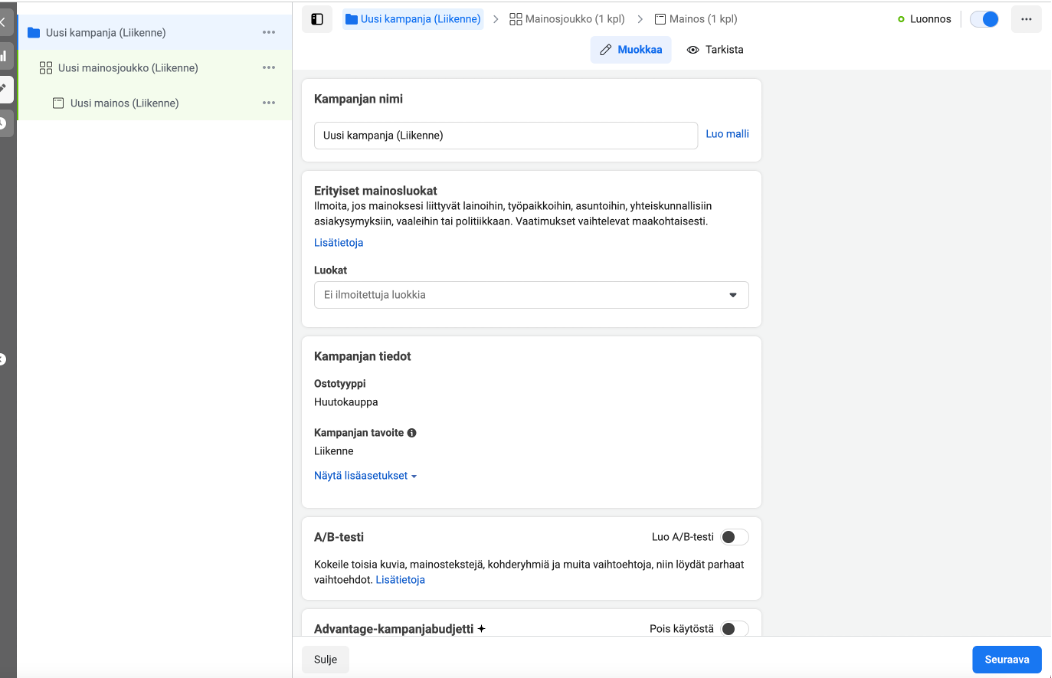This screenshot has width=1052, height=678.
Task: Open the chart view in left rail
Action: pyautogui.click(x=4, y=57)
